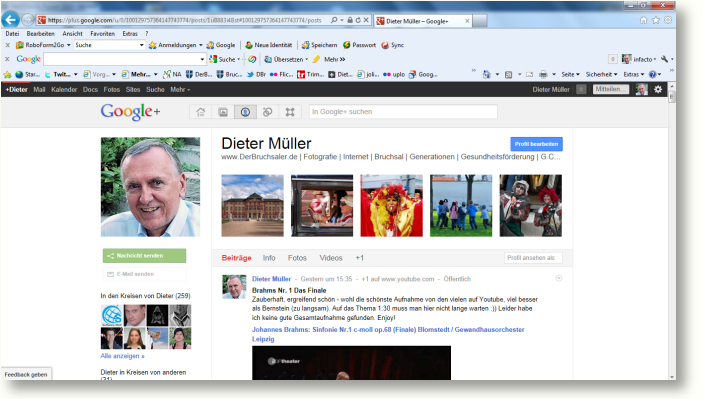
Task: Open the Bearbeiten menu
Action: [40, 34]
